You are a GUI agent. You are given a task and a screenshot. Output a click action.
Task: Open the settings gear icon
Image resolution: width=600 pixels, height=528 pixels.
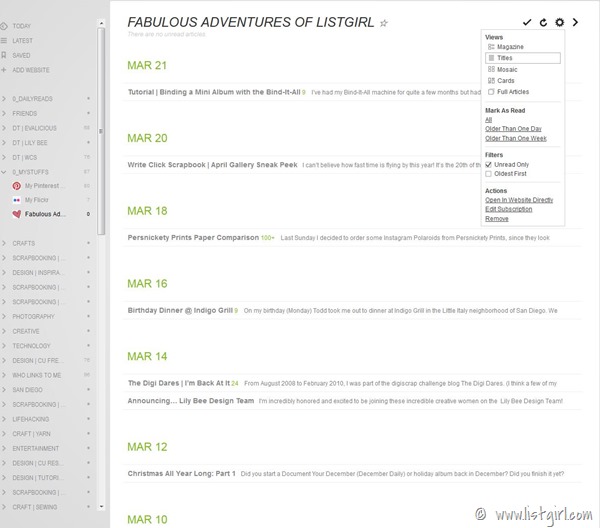[x=559, y=22]
